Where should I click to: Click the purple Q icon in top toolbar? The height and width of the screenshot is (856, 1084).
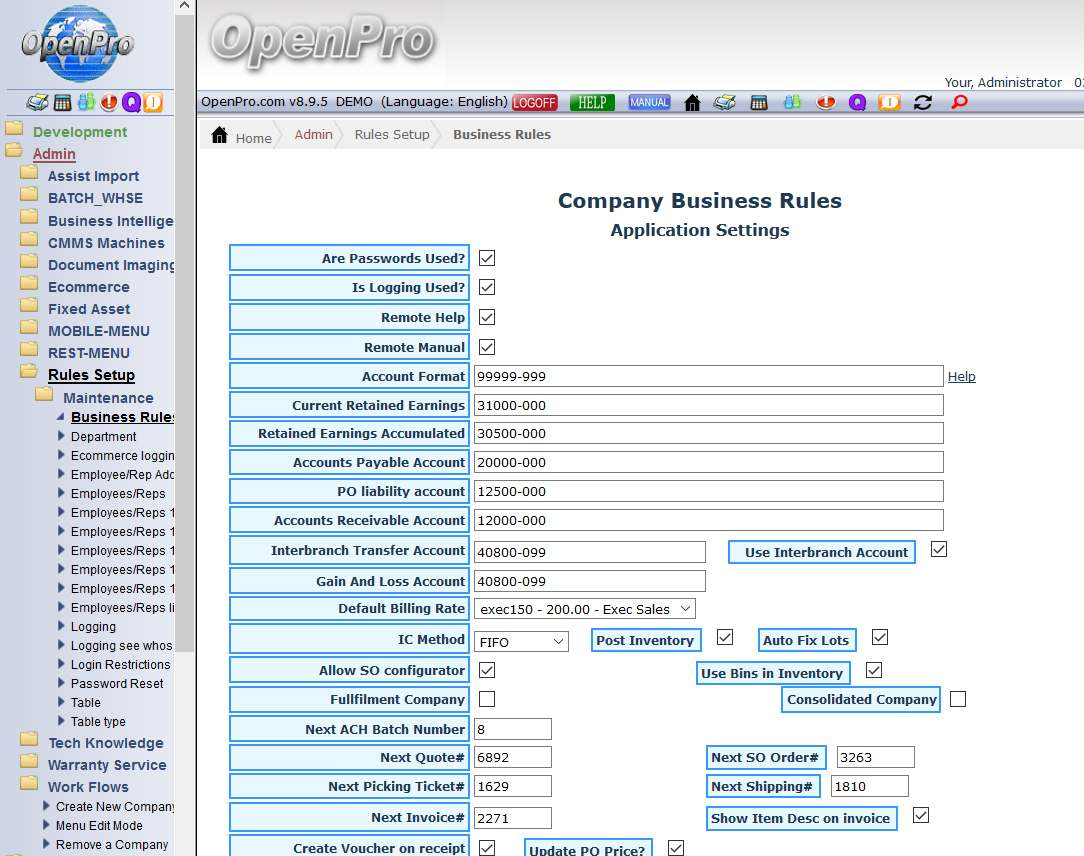[x=857, y=102]
